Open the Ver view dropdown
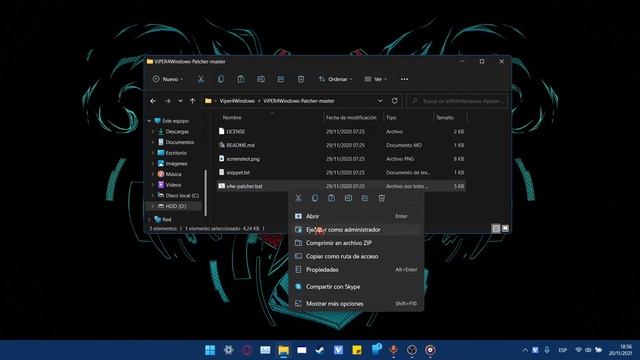 [x=376, y=79]
